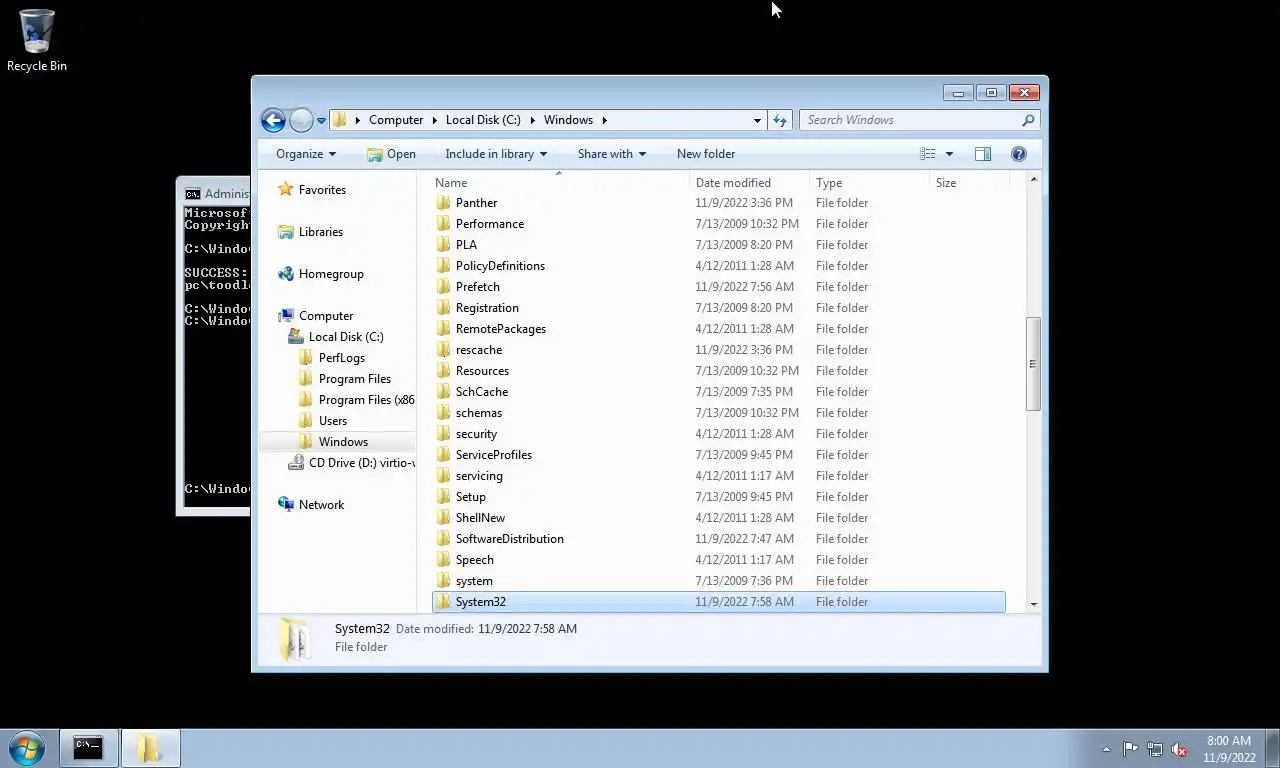Screen dimensions: 1280x768
Task: Select the Speech folder name
Action: coord(475,560)
